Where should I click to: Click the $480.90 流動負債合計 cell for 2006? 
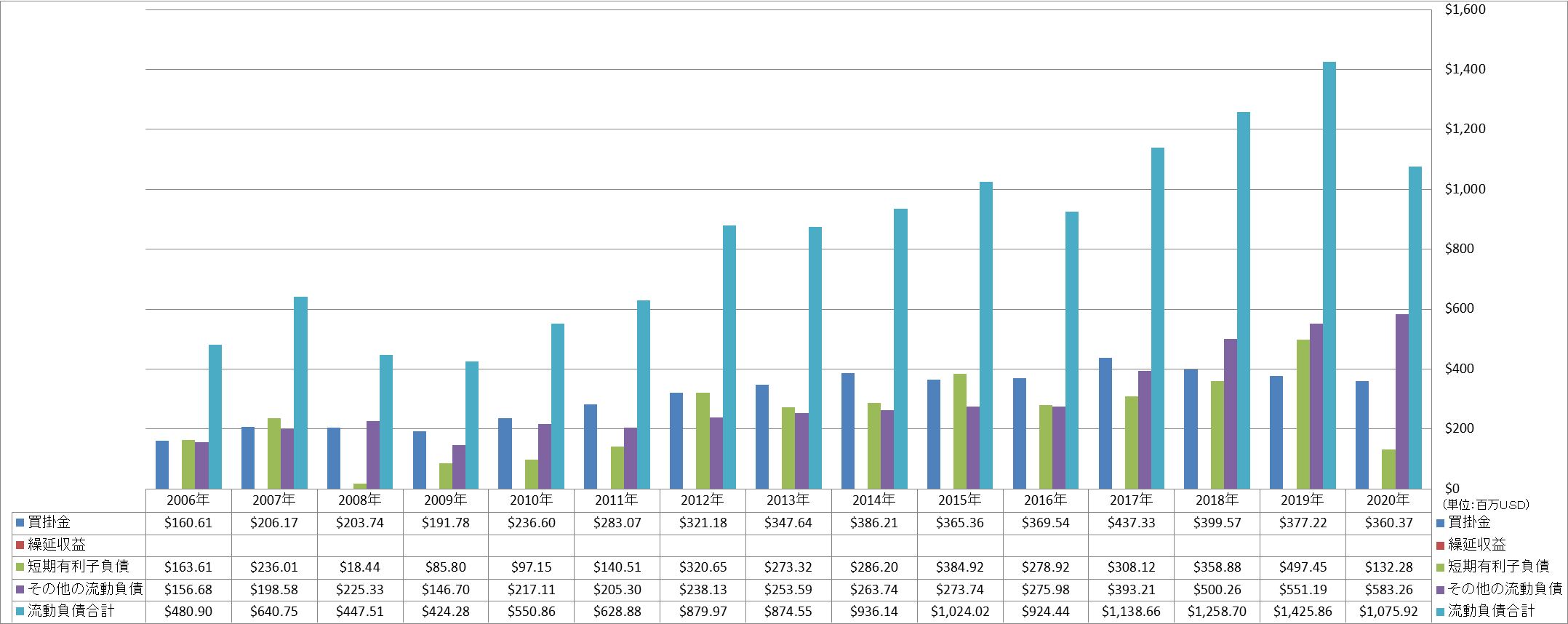point(188,612)
